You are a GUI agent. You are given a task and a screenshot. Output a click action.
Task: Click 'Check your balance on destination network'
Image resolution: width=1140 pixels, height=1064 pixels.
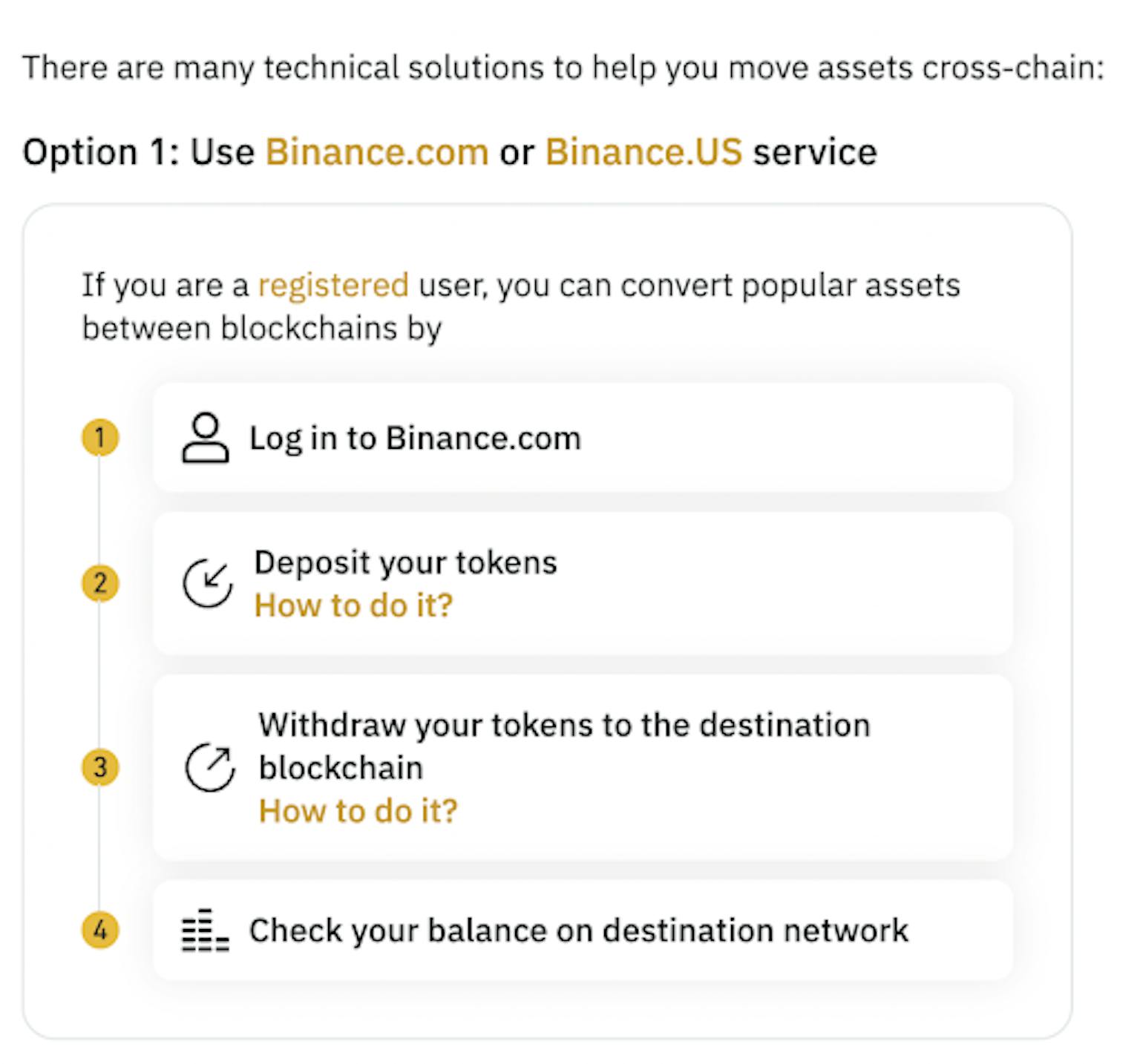coord(578,931)
